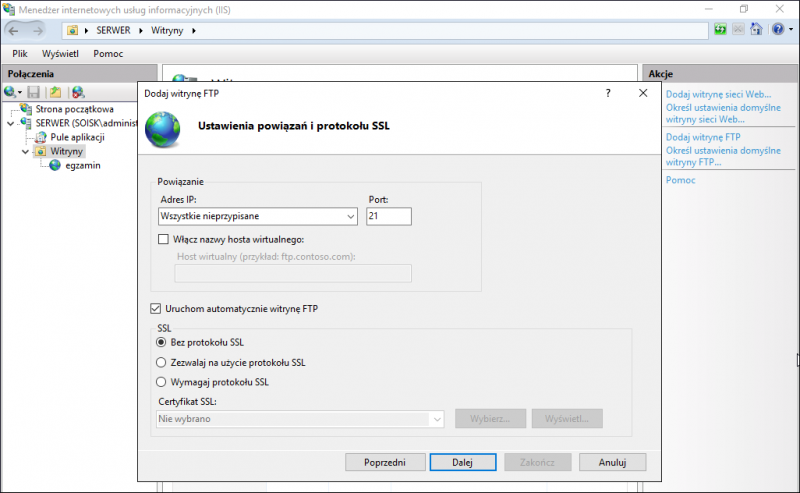Click the save disk icon in Połączenia toolbar
The height and width of the screenshot is (493, 800).
[34, 92]
